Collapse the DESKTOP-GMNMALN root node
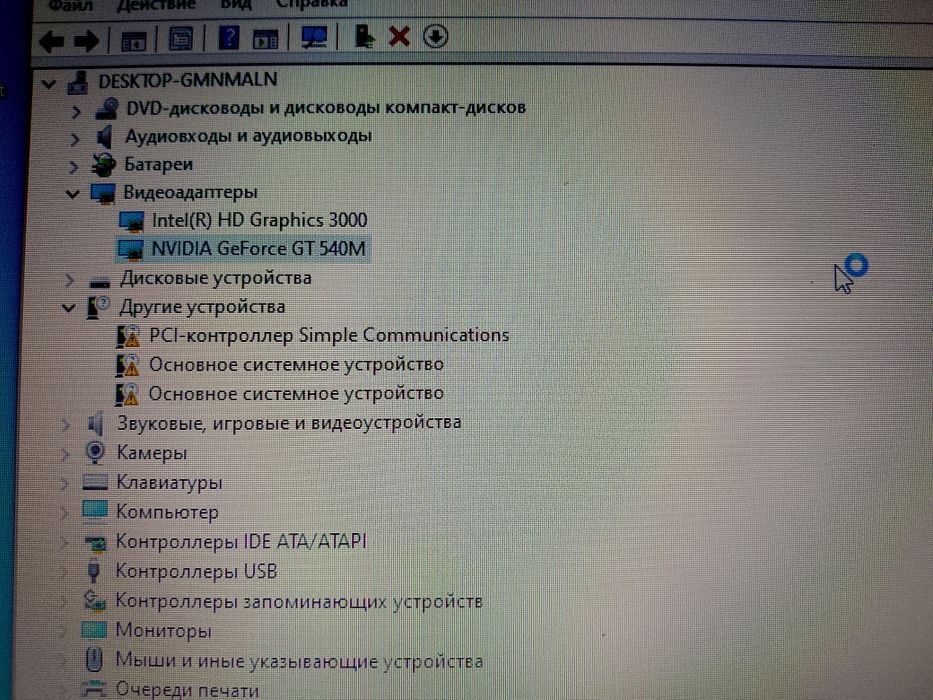Viewport: 933px width, 700px height. coord(49,84)
